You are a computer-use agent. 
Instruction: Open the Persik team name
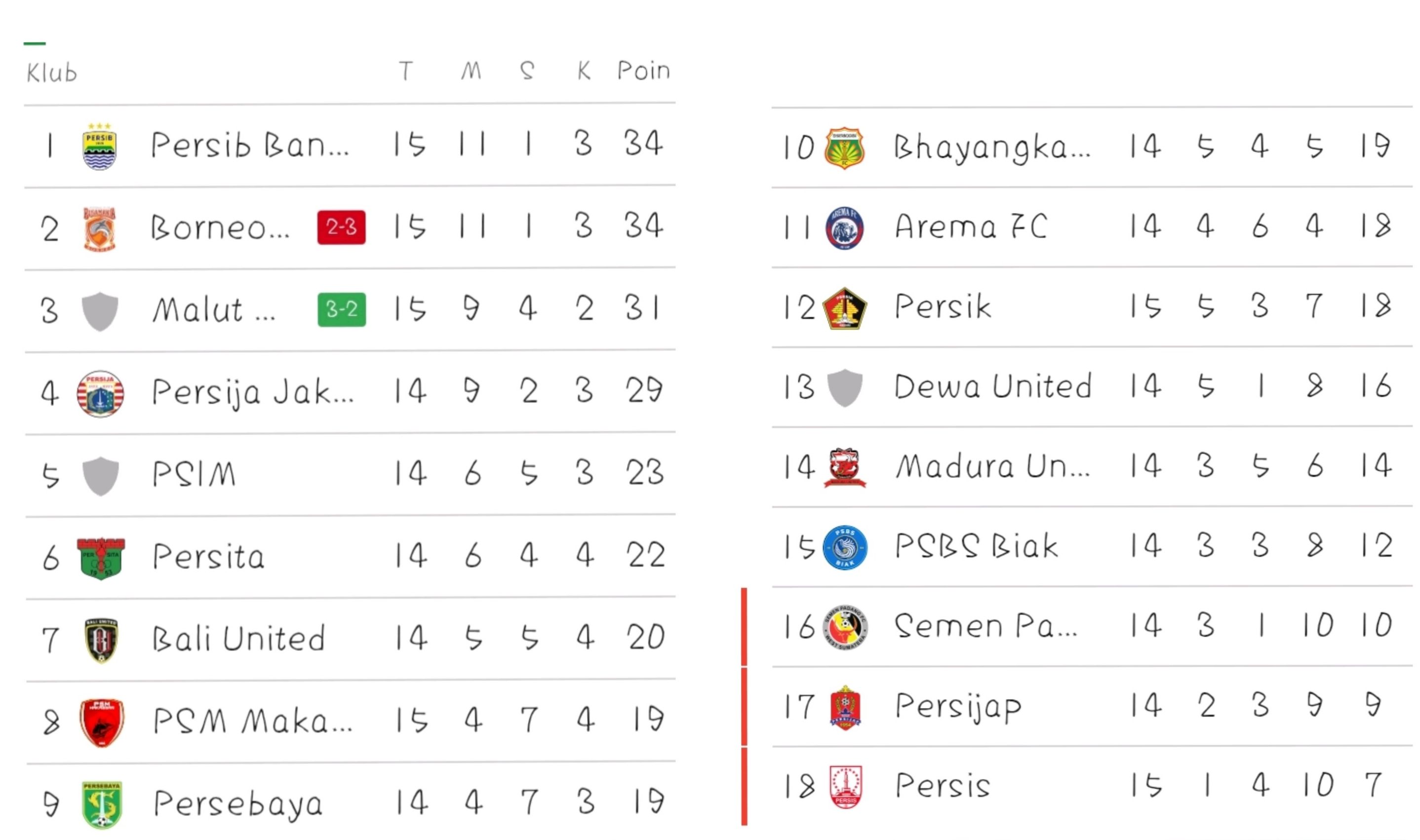click(943, 307)
